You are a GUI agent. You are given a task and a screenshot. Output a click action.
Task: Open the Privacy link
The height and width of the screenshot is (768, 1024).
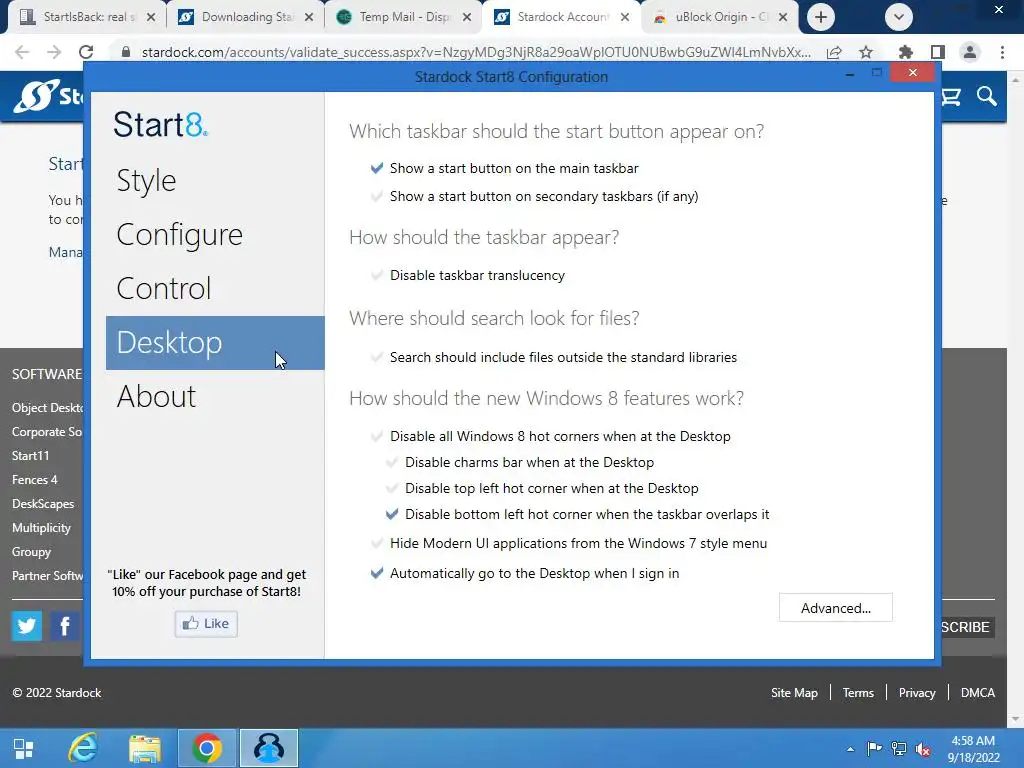[x=917, y=693]
